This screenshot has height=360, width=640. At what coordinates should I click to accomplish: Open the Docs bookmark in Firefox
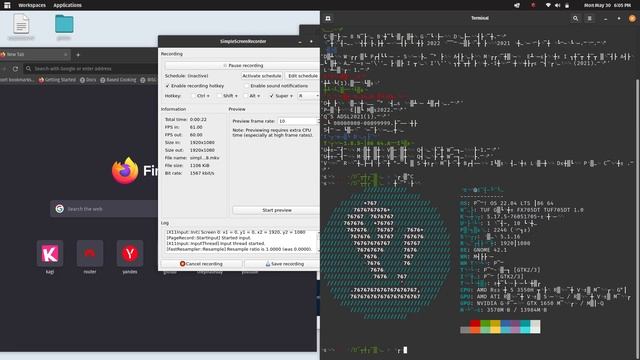click(x=88, y=80)
